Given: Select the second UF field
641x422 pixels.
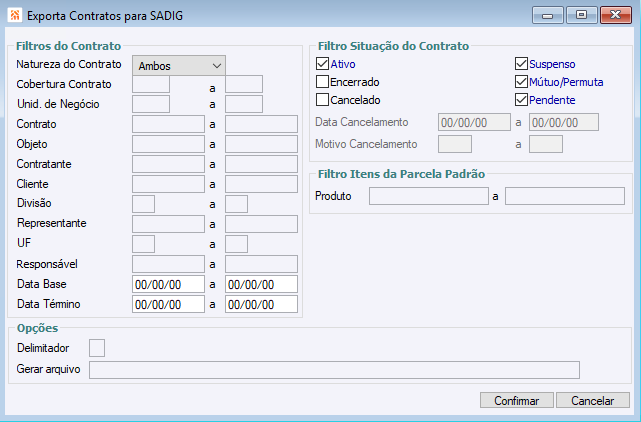Looking at the screenshot, I should point(236,244).
